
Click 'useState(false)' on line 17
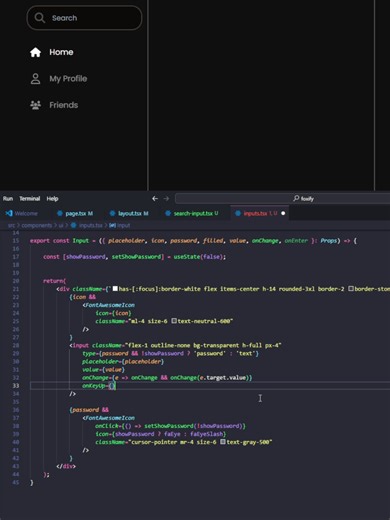point(199,257)
